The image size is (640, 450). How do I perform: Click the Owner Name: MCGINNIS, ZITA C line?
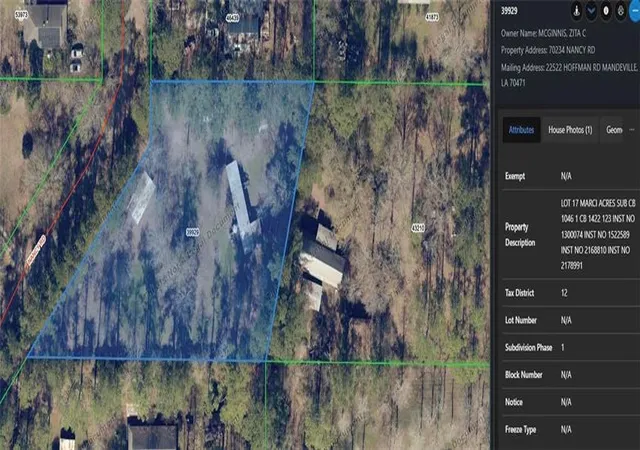click(543, 33)
